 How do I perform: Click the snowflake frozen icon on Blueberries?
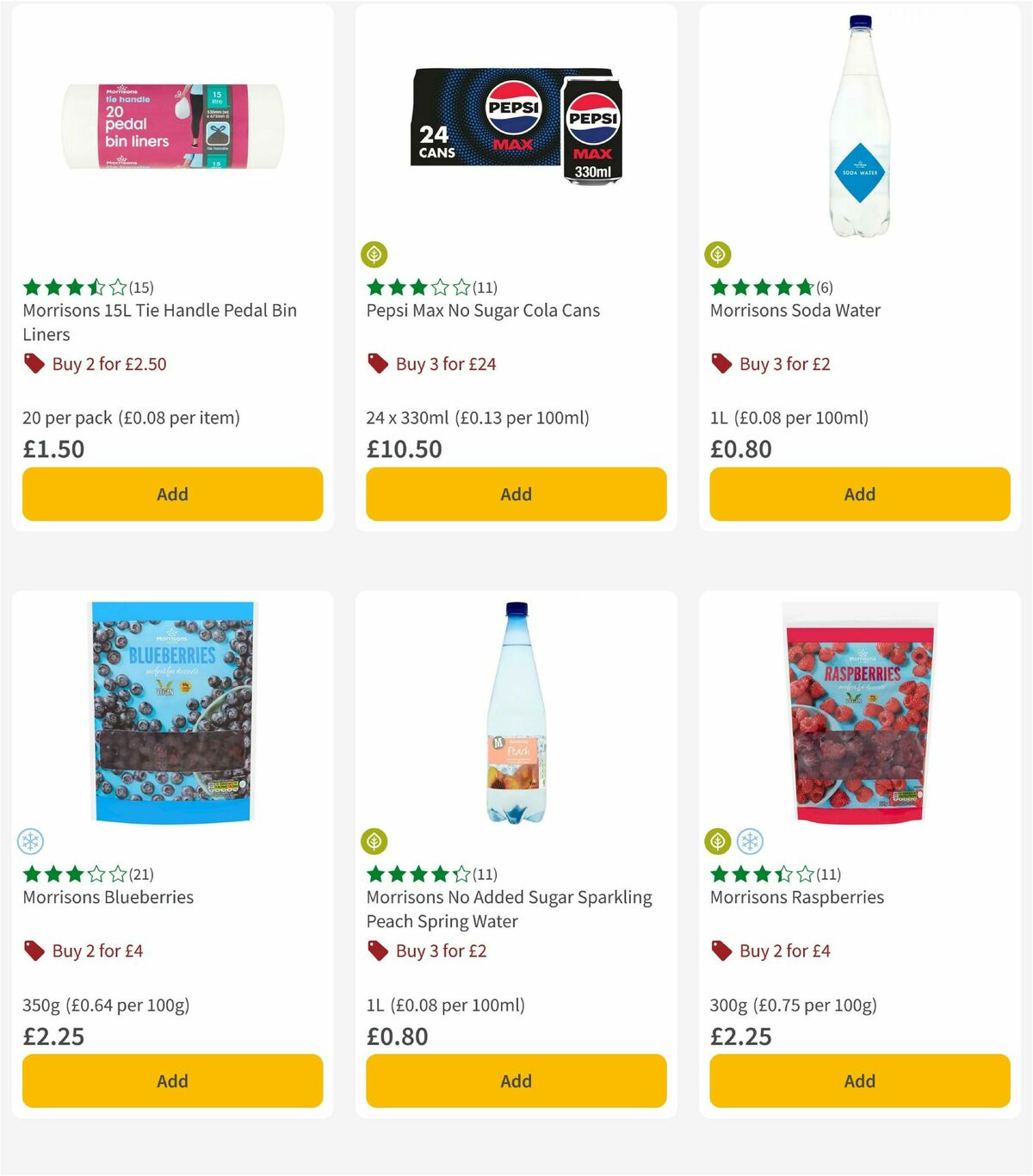click(32, 841)
